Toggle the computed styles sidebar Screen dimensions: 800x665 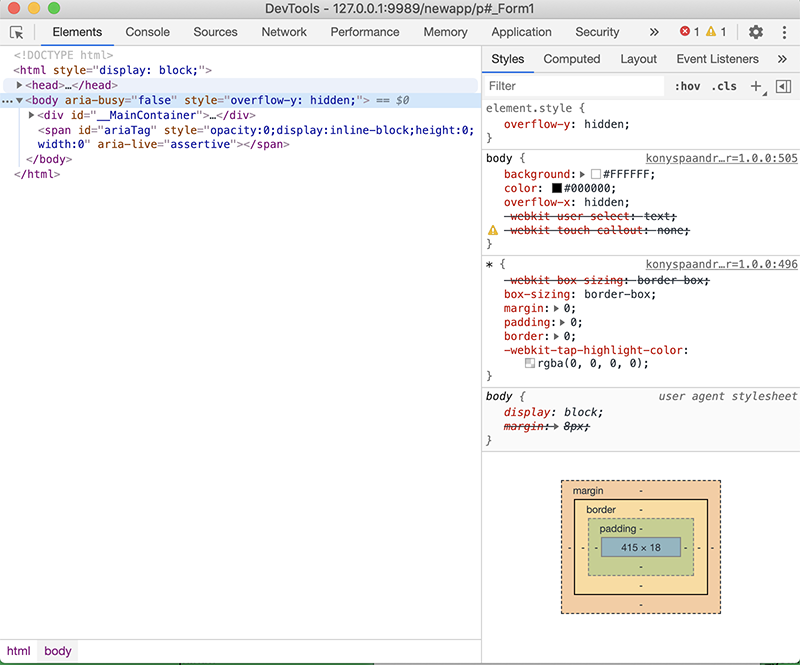[x=783, y=86]
